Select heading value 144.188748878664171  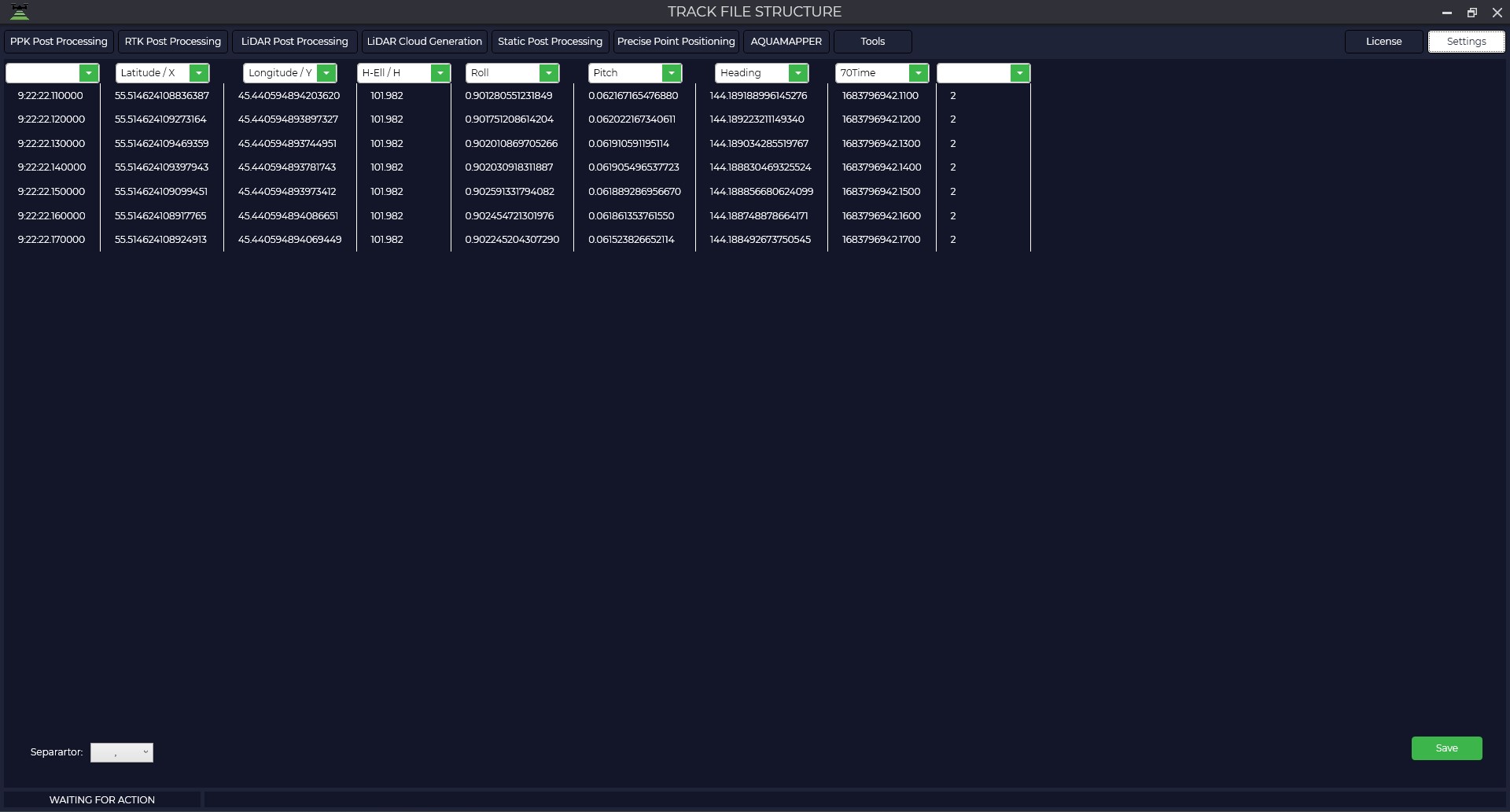[x=759, y=216]
